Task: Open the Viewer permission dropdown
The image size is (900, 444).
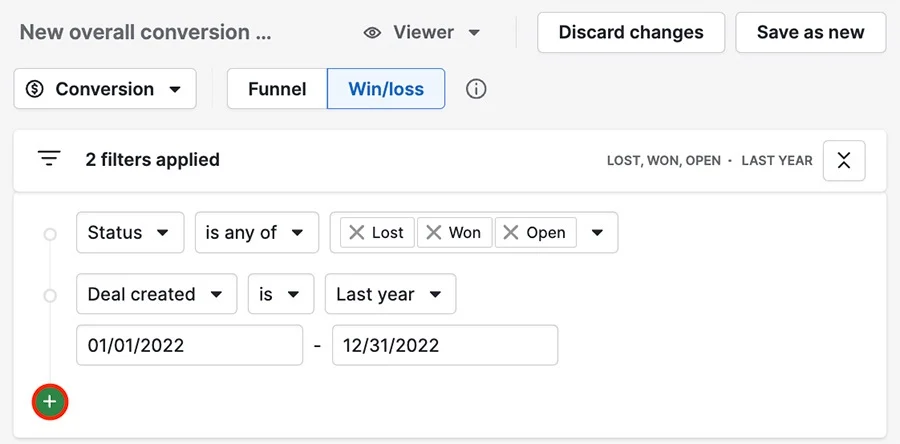Action: 422,33
